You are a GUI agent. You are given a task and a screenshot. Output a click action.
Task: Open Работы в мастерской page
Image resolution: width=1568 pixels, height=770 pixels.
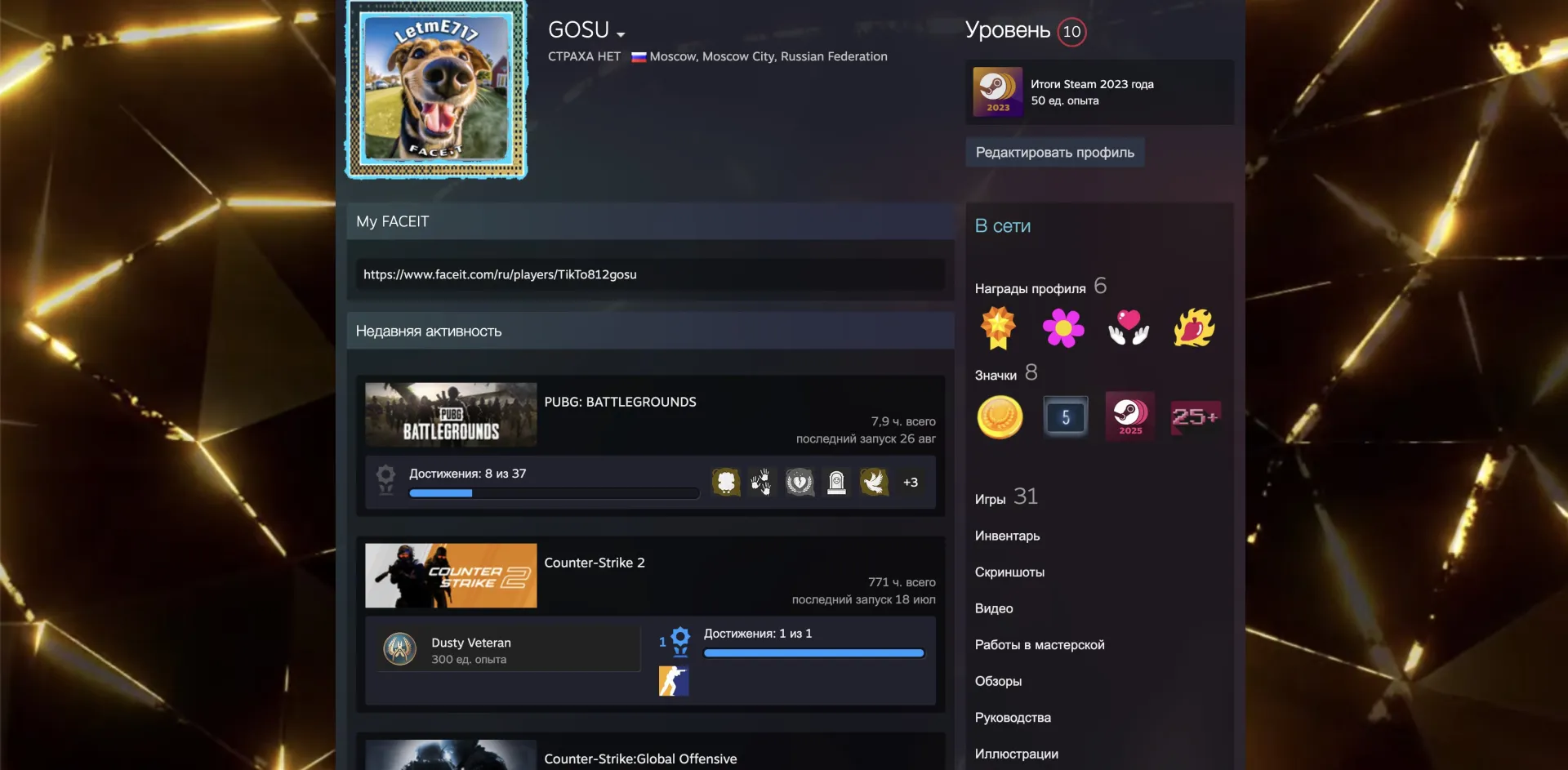tap(1040, 645)
